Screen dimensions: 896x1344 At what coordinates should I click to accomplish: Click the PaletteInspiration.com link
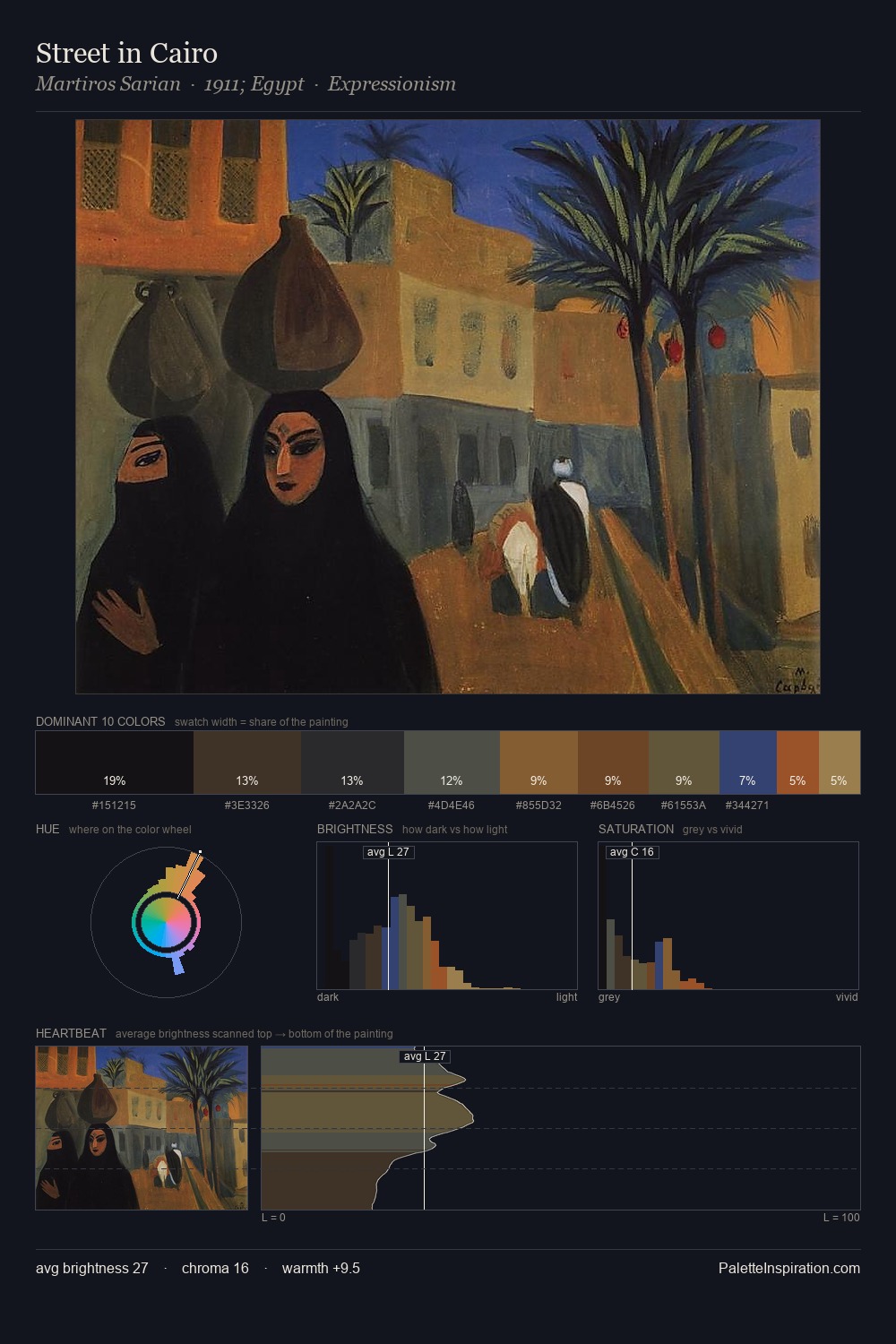point(789,1268)
